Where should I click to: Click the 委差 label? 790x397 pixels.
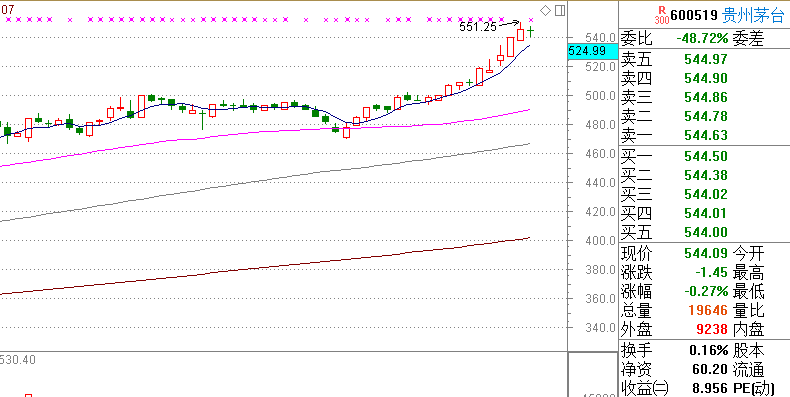click(748, 38)
